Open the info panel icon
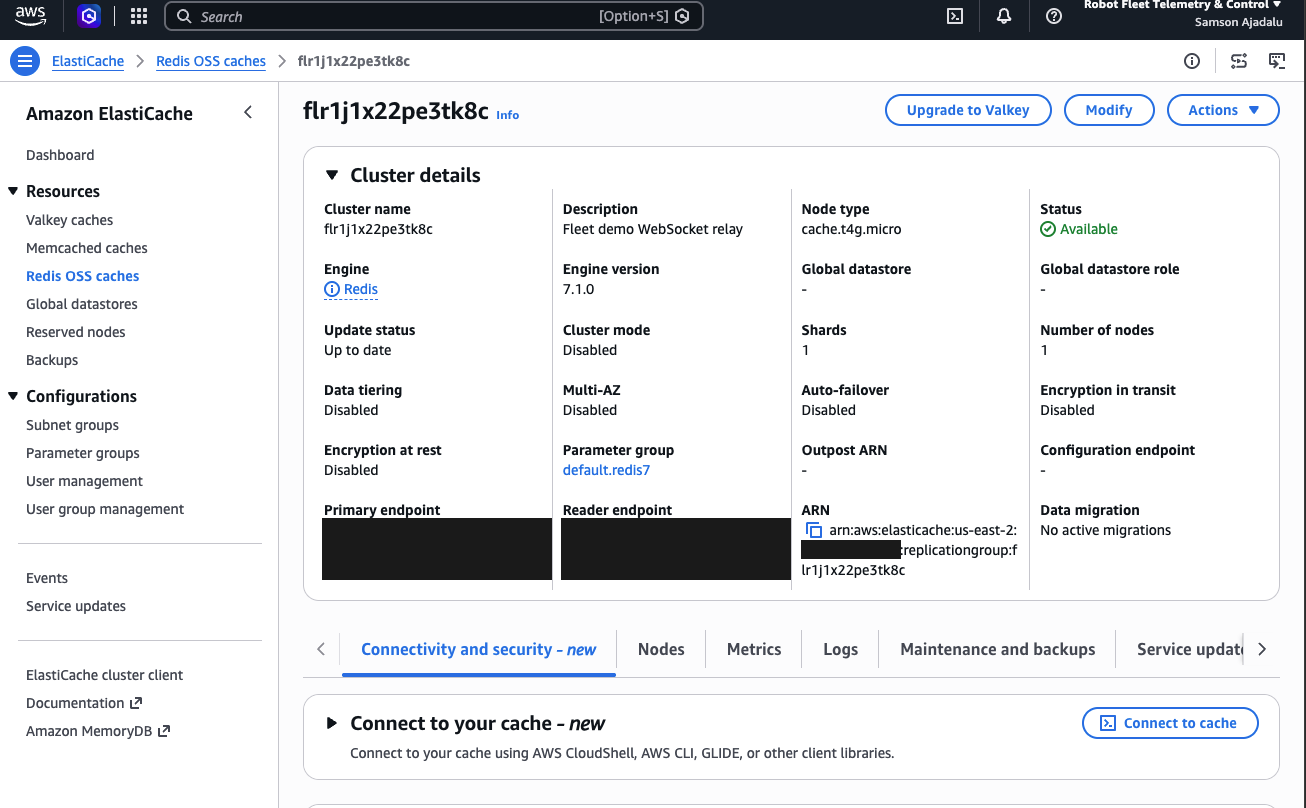This screenshot has width=1306, height=808. (x=1192, y=61)
